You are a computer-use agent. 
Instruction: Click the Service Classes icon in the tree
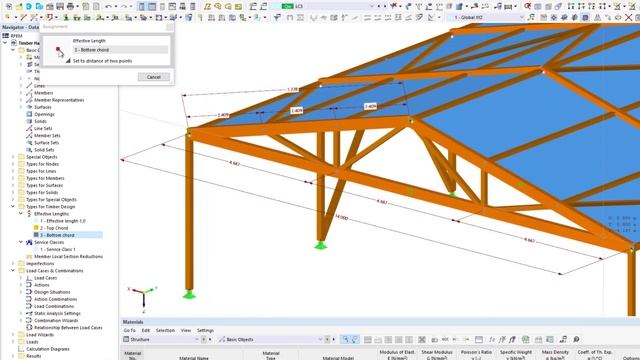point(29,242)
